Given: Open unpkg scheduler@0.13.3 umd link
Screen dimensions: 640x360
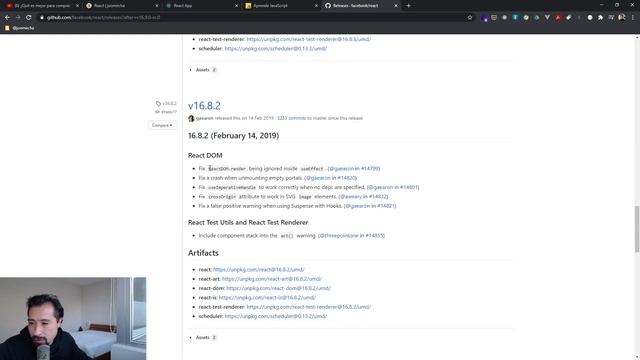Looking at the screenshot, I should pos(276,49).
